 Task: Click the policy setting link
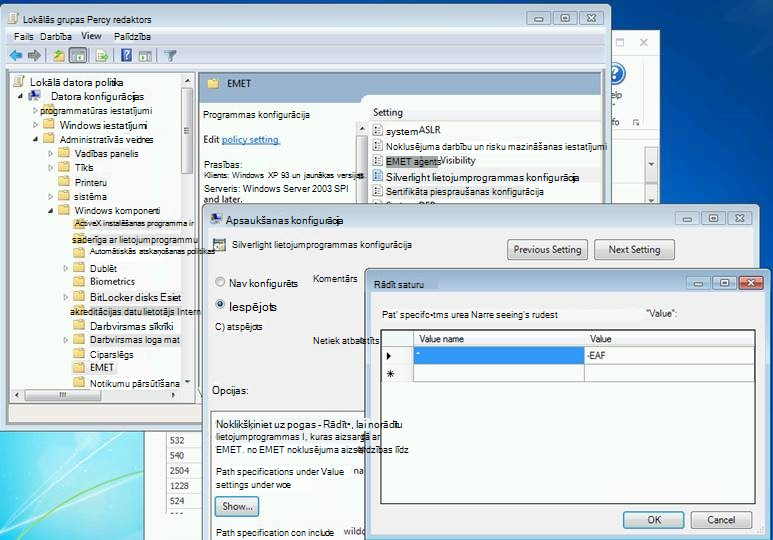(x=250, y=140)
